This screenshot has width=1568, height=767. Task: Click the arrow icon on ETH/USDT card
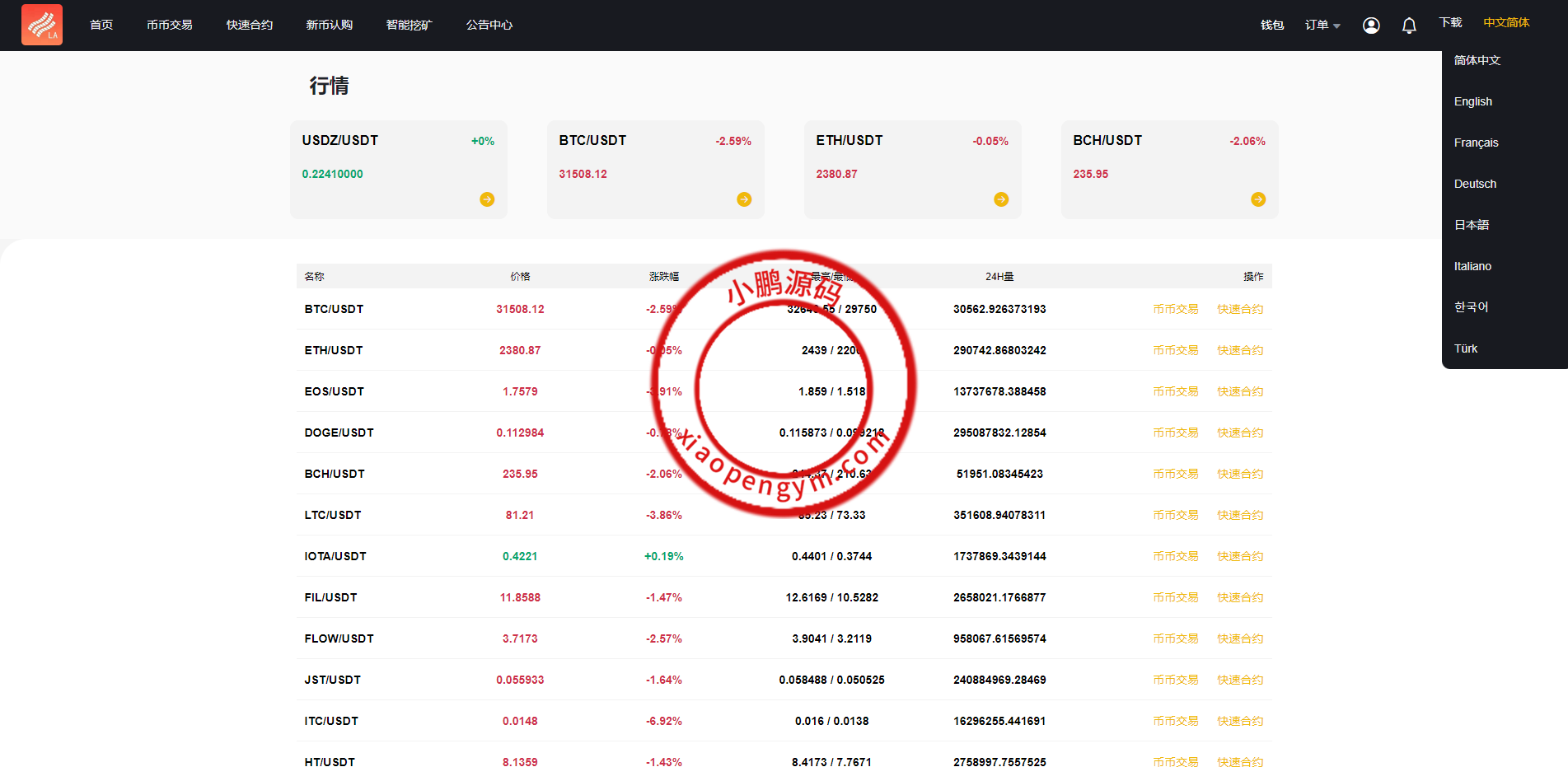1001,199
